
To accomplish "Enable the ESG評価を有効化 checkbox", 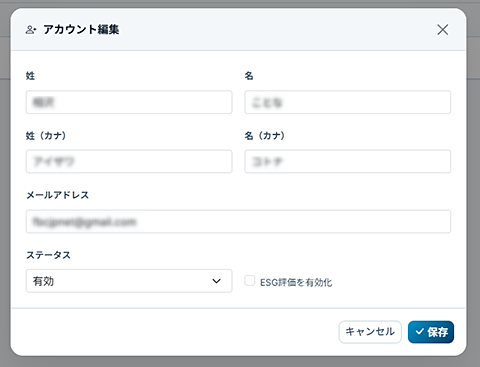I will pyautogui.click(x=250, y=281).
